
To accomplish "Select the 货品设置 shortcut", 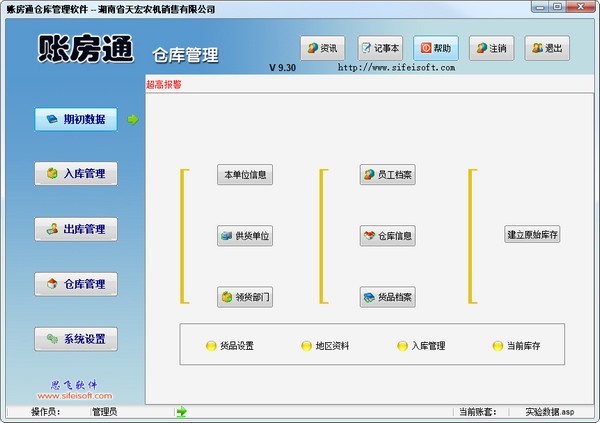I will [x=229, y=346].
